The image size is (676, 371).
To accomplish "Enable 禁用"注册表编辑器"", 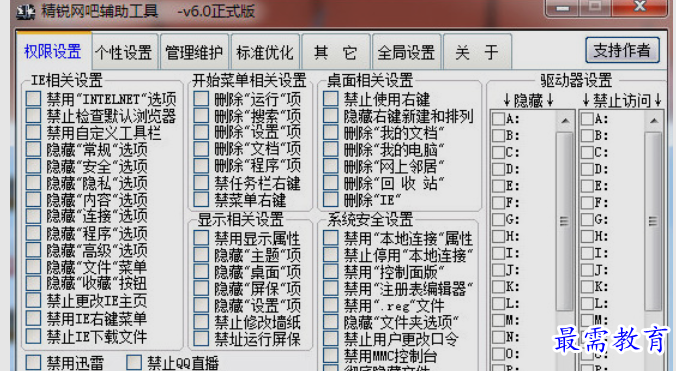I will click(x=331, y=288).
